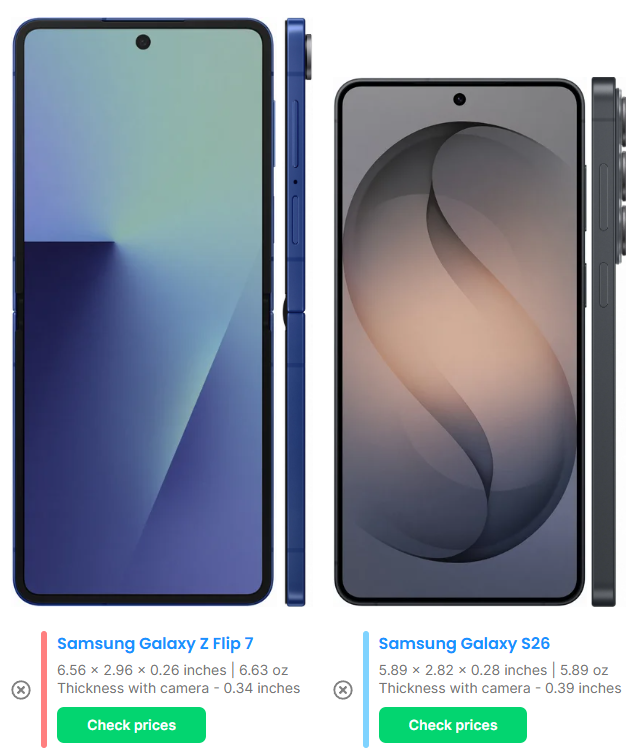Click the Galaxy S26 punch-hole front camera
This screenshot has width=643, height=755.
click(459, 100)
